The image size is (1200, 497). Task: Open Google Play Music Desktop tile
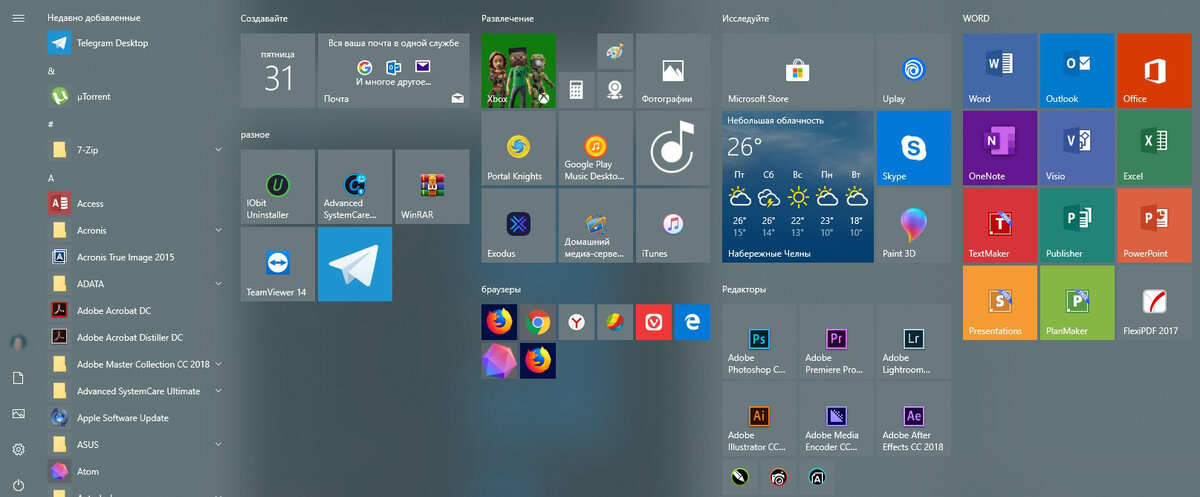(596, 147)
